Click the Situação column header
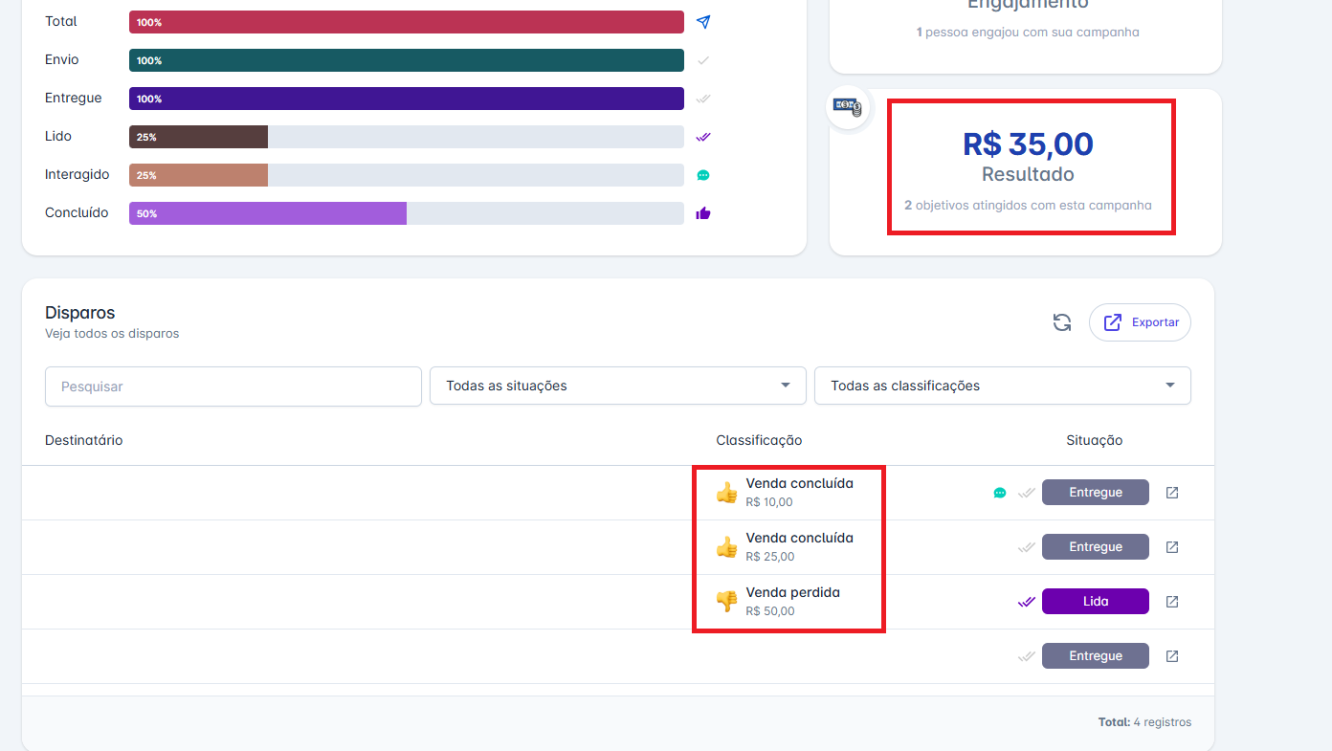 [1094, 440]
